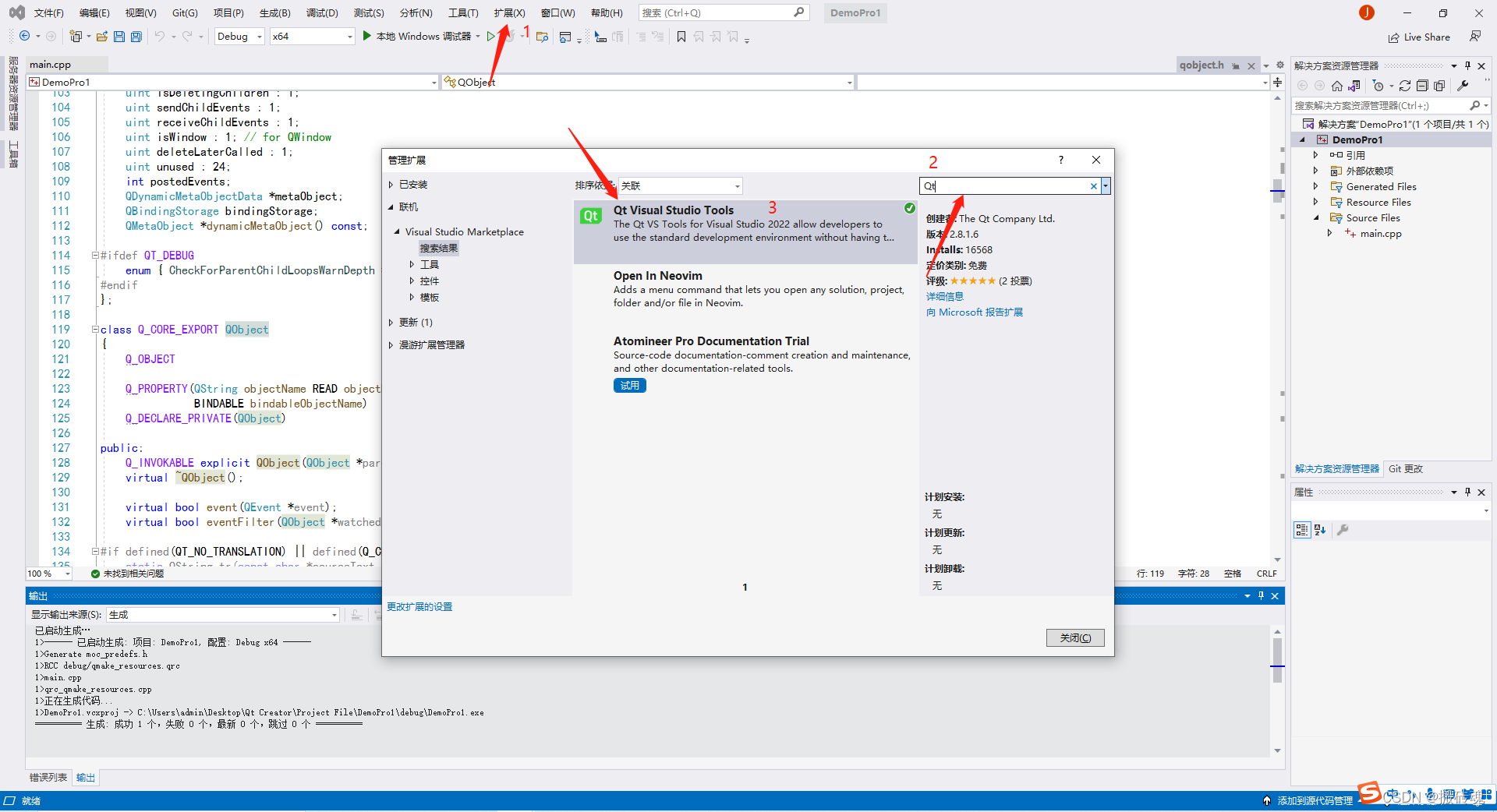The width and height of the screenshot is (1497, 812).
Task: Open the 工具(T) menu
Action: 463,12
